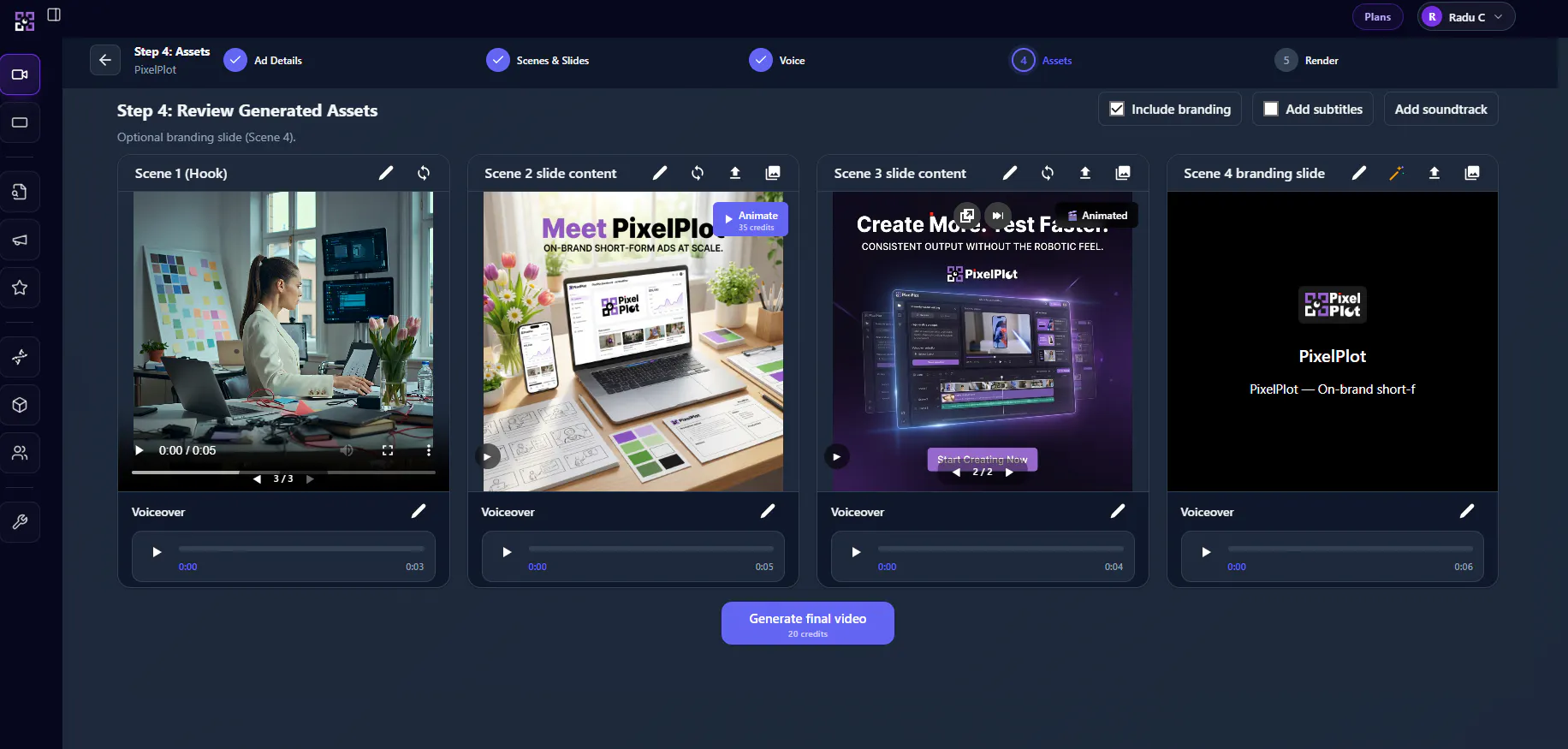Seek within the Scene 4 voiceover track
Viewport: 1568px width, 749px height.
pos(1351,549)
